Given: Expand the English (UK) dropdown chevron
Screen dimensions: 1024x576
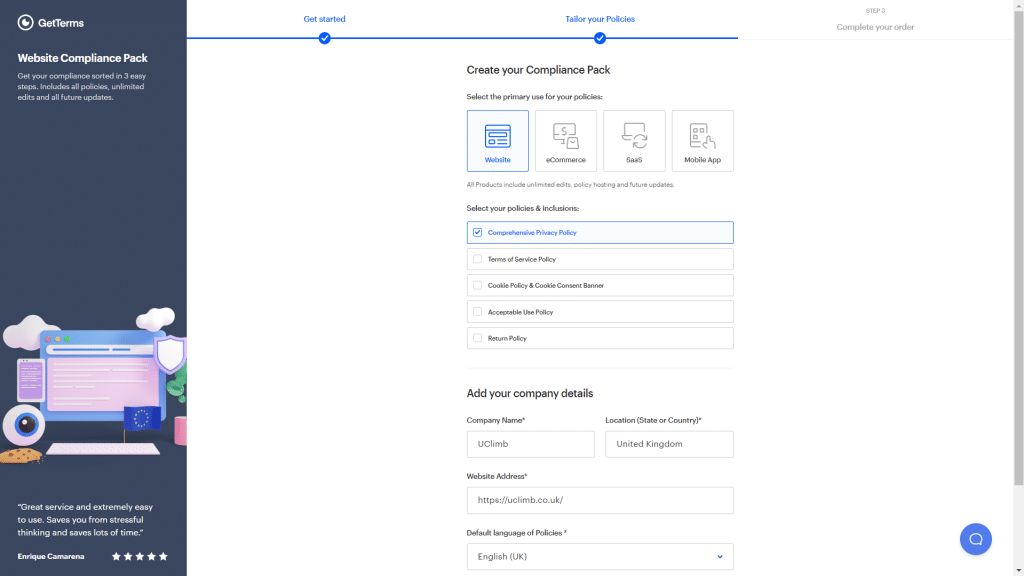Looking at the screenshot, I should tap(719, 556).
